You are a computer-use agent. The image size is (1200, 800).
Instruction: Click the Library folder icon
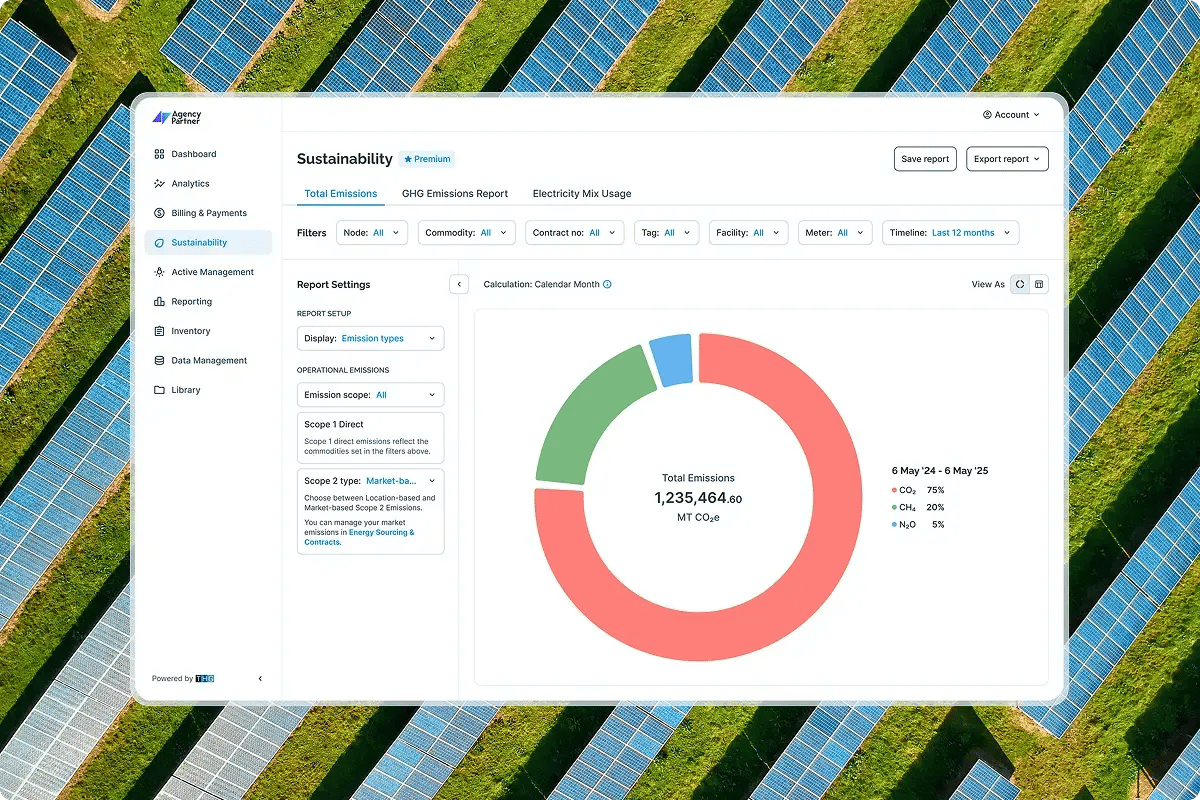click(161, 389)
